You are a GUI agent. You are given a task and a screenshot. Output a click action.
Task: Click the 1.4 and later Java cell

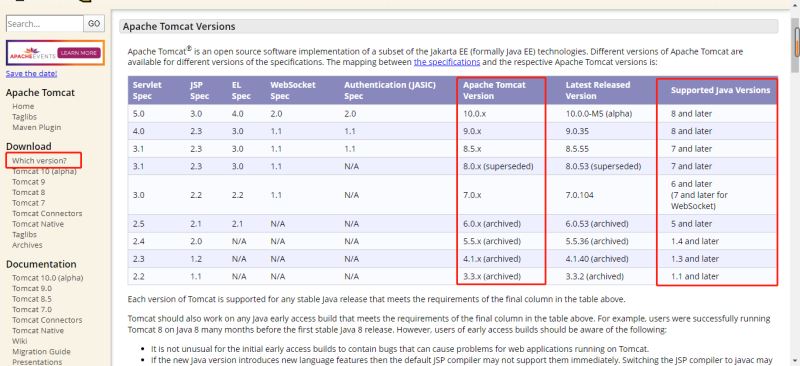pyautogui.click(x=694, y=241)
